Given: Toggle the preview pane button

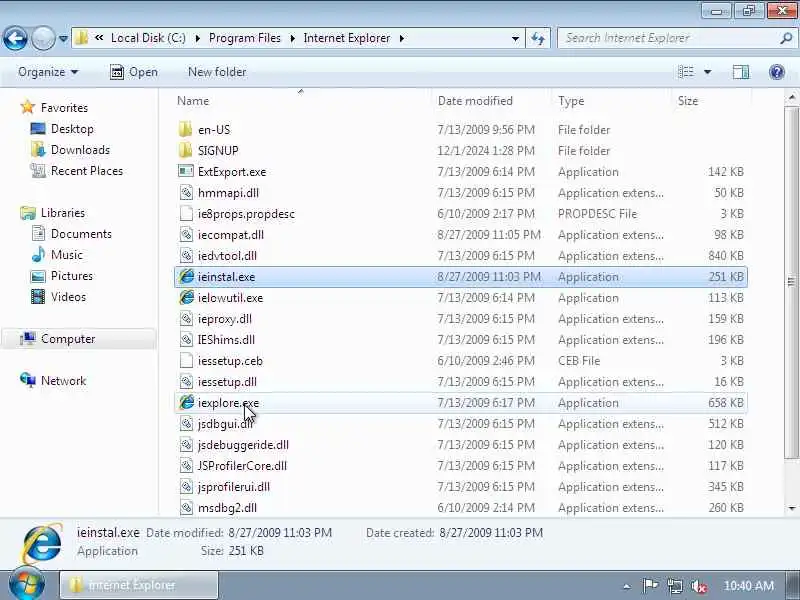Looking at the screenshot, I should 741,72.
